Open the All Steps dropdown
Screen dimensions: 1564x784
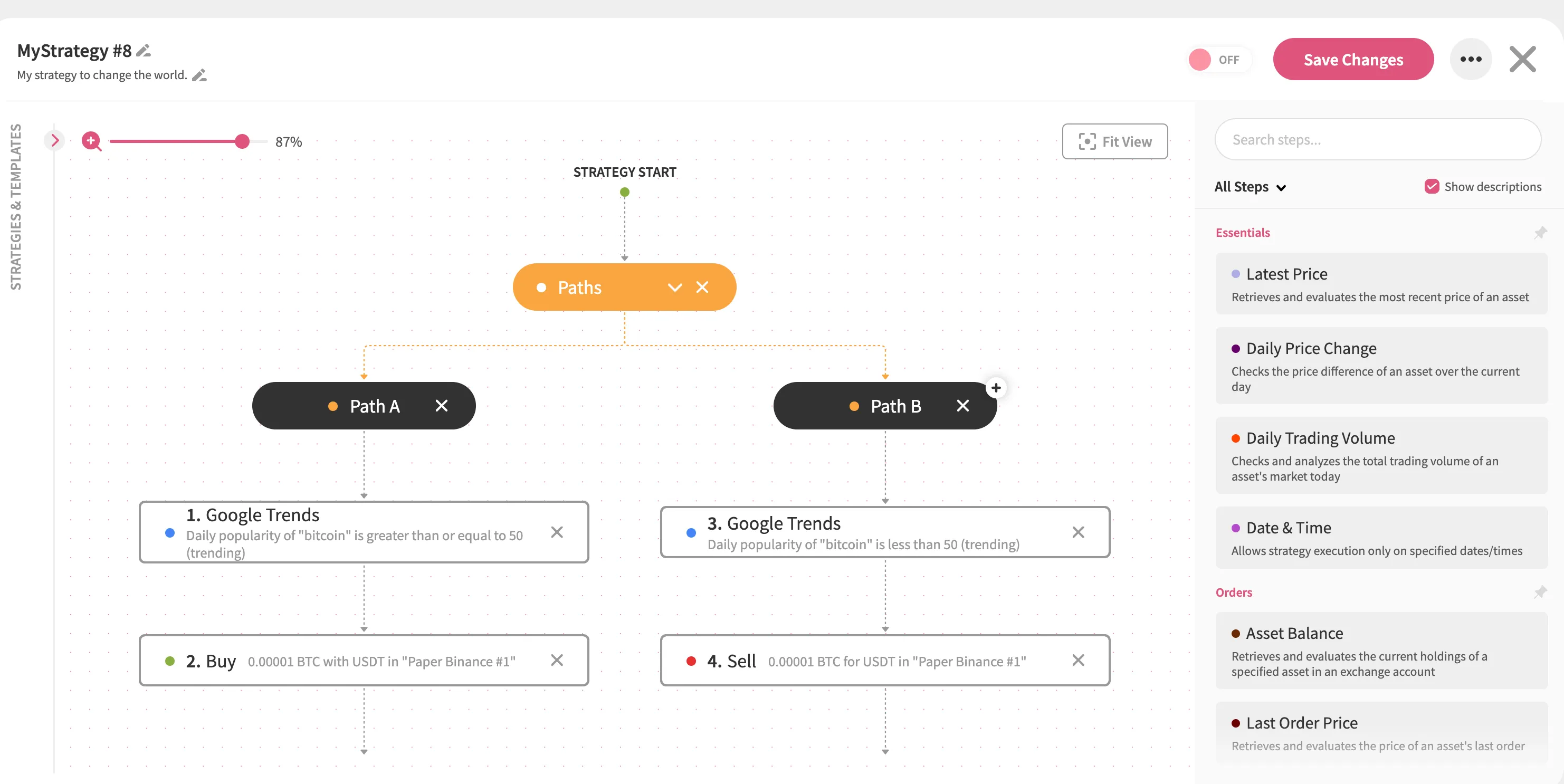[x=1250, y=187]
